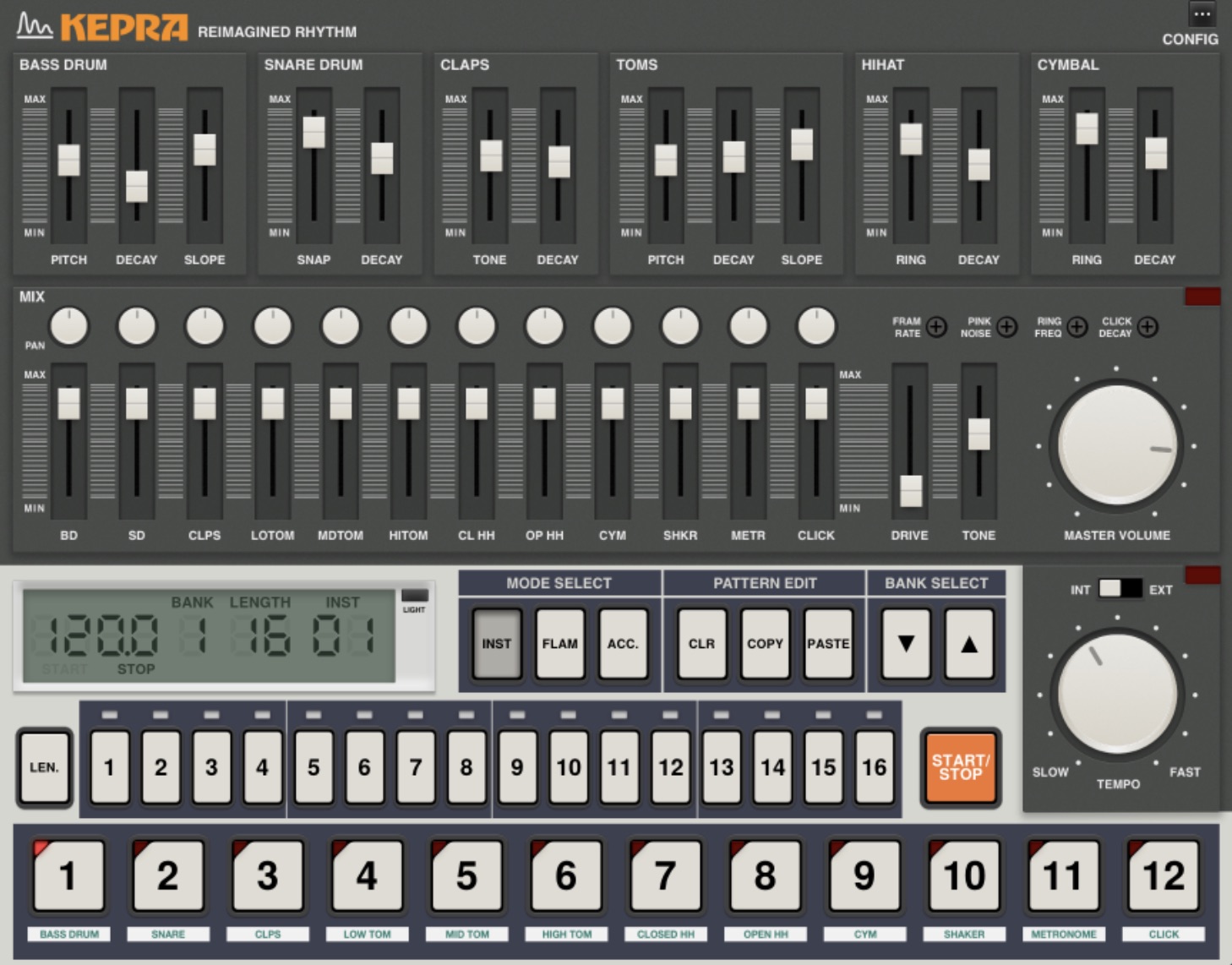Click the RING FREQ plus icon
1232x965 pixels.
click(1077, 327)
